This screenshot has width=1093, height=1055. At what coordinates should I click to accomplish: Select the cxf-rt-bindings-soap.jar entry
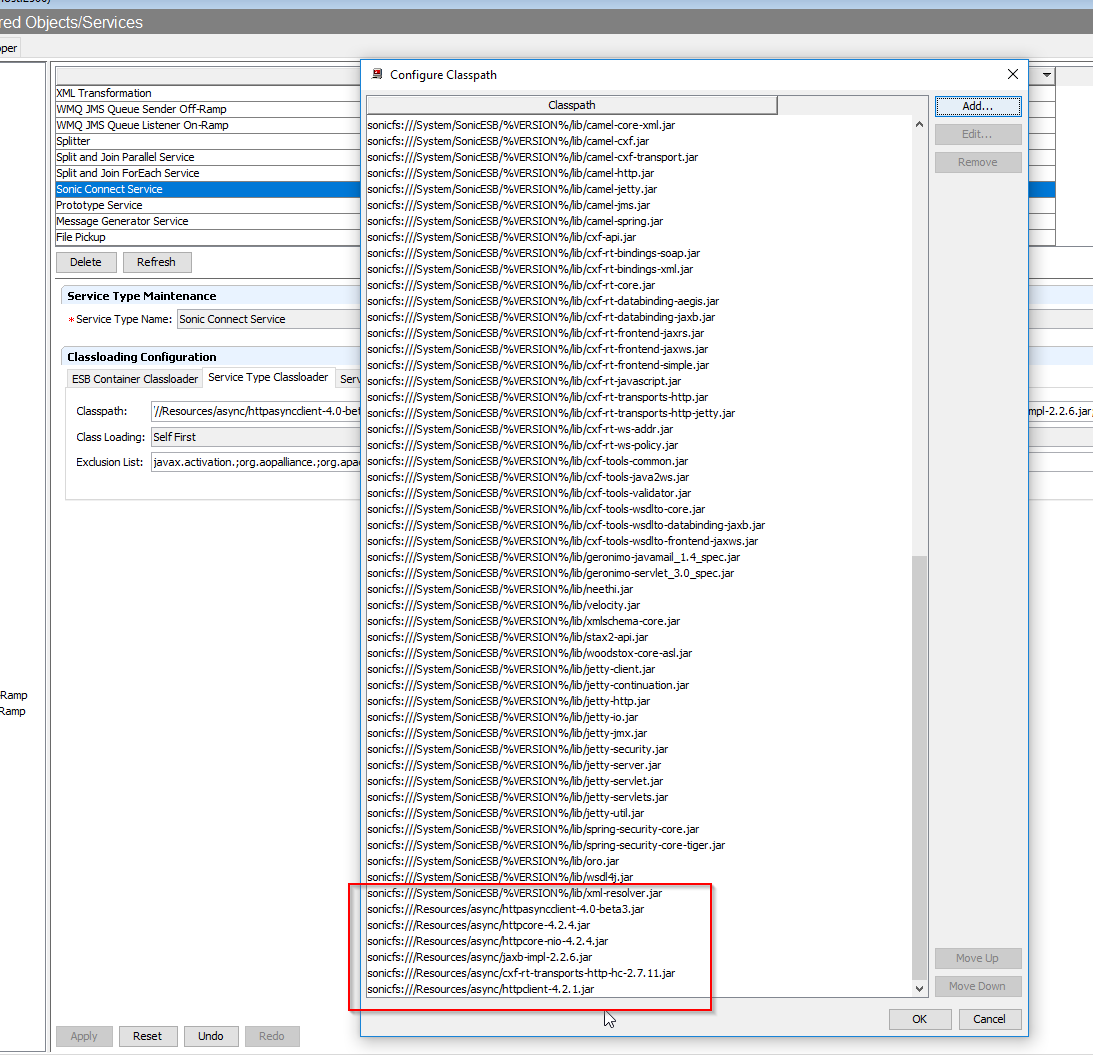pyautogui.click(x=534, y=253)
